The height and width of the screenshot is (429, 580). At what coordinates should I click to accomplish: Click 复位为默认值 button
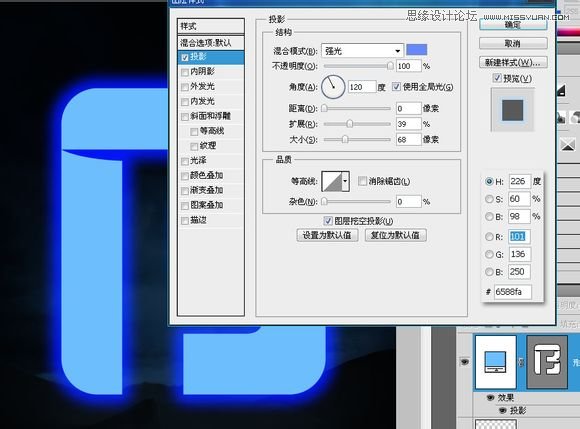pos(396,235)
